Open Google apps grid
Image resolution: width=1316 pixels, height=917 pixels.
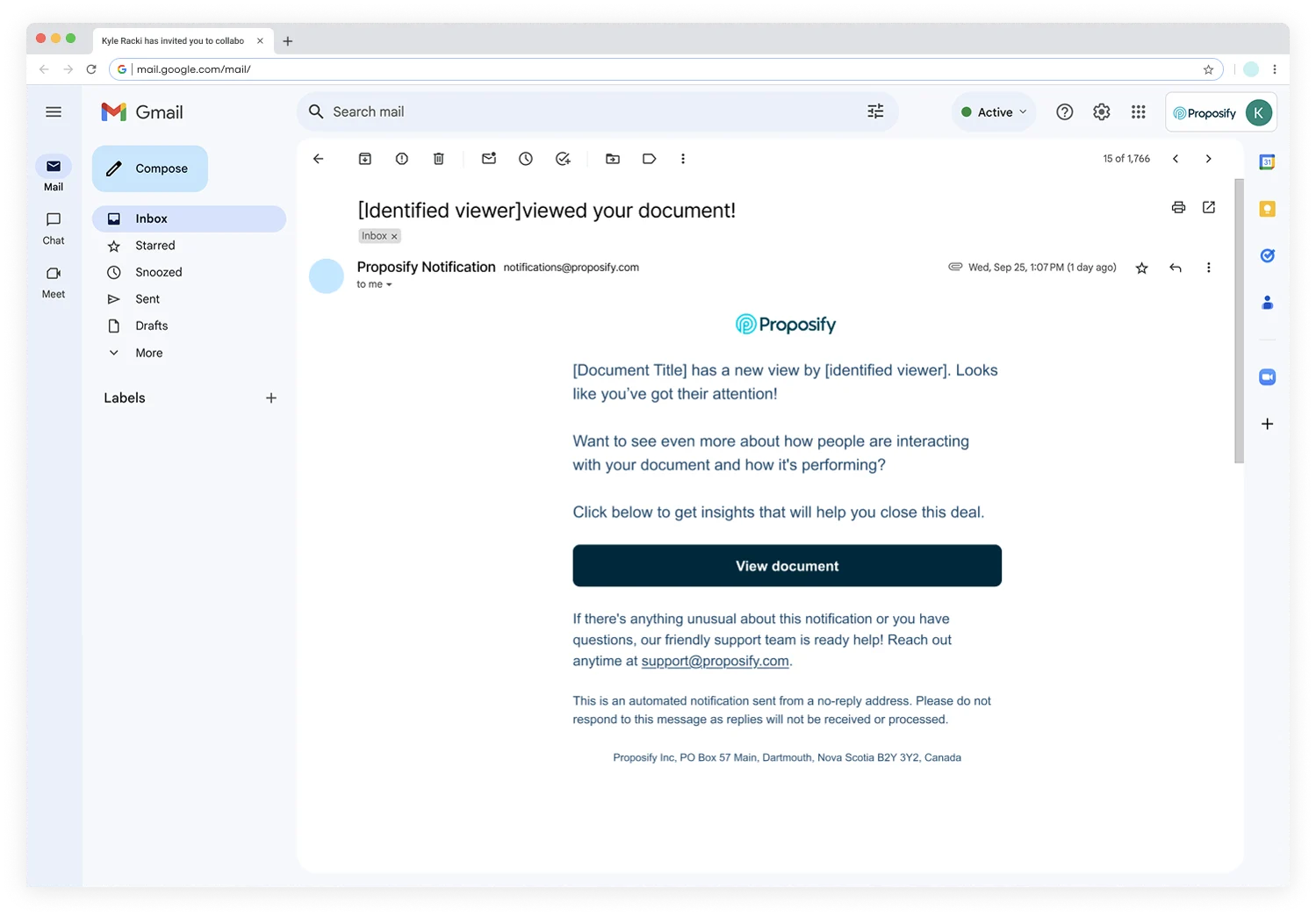tap(1139, 111)
